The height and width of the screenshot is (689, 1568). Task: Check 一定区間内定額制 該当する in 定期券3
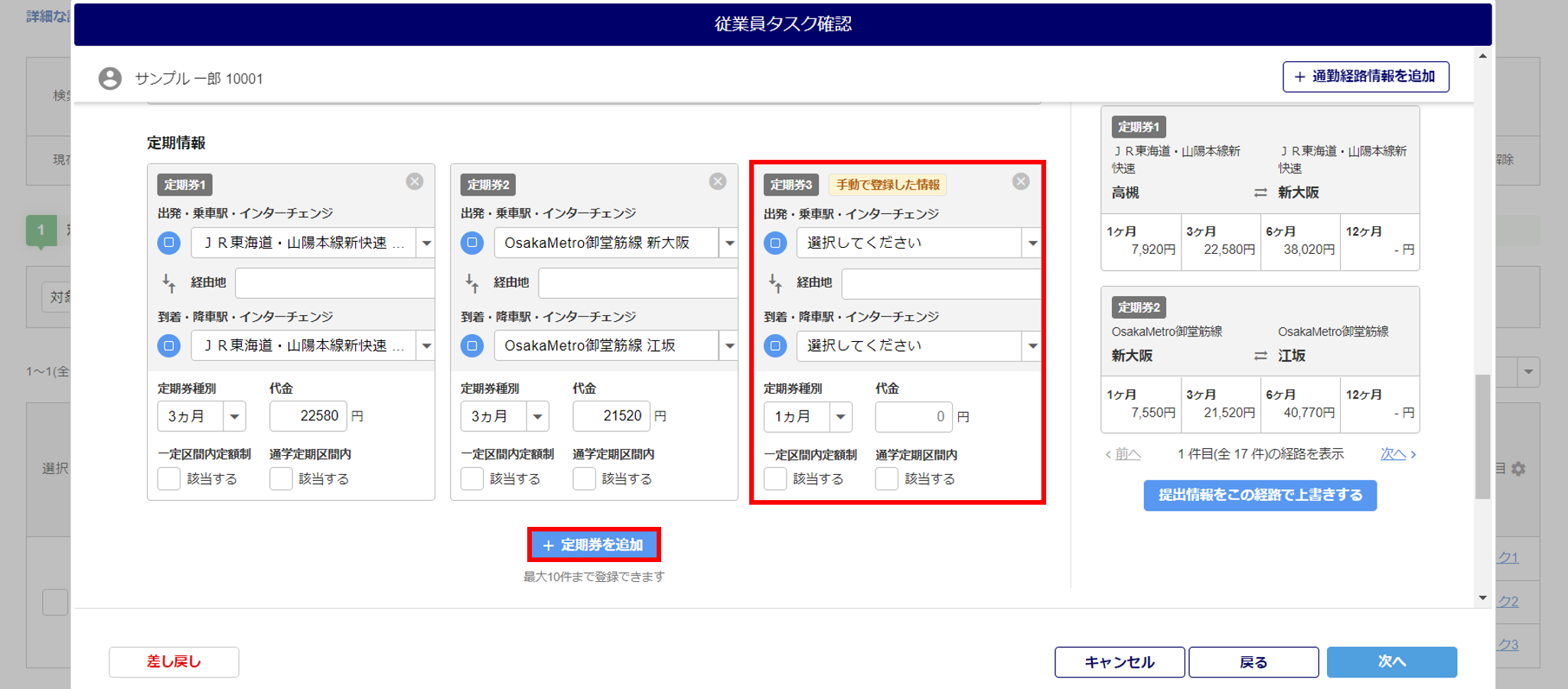[x=775, y=479]
